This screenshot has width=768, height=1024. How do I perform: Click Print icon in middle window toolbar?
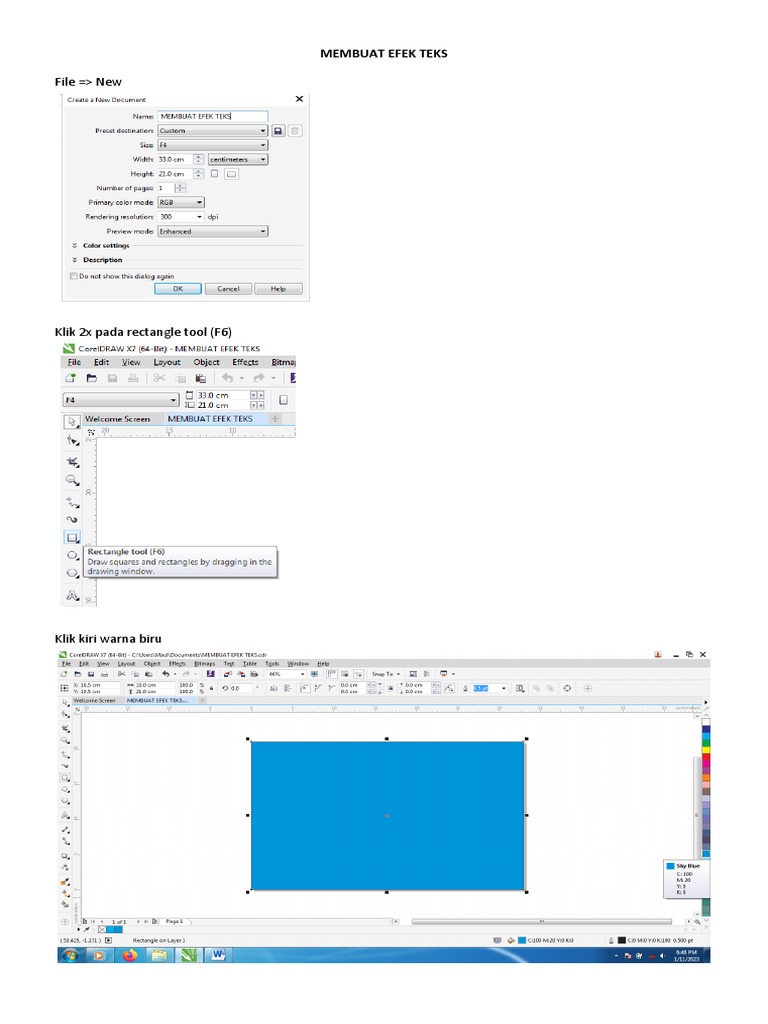[x=133, y=378]
